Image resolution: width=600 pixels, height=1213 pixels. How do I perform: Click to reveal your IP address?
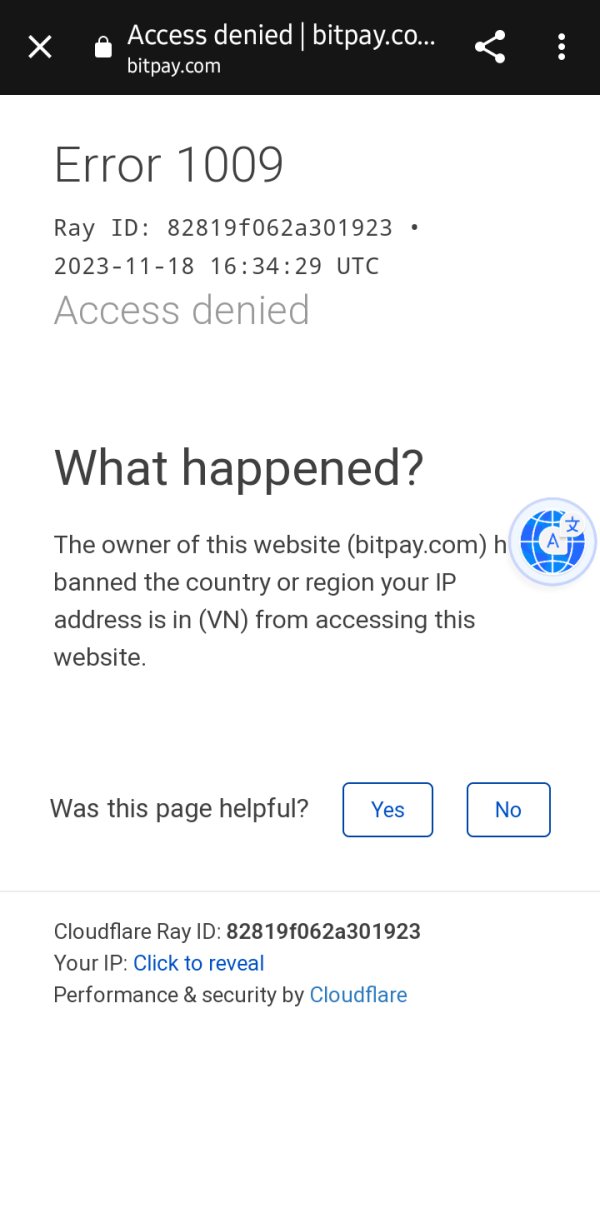point(199,963)
